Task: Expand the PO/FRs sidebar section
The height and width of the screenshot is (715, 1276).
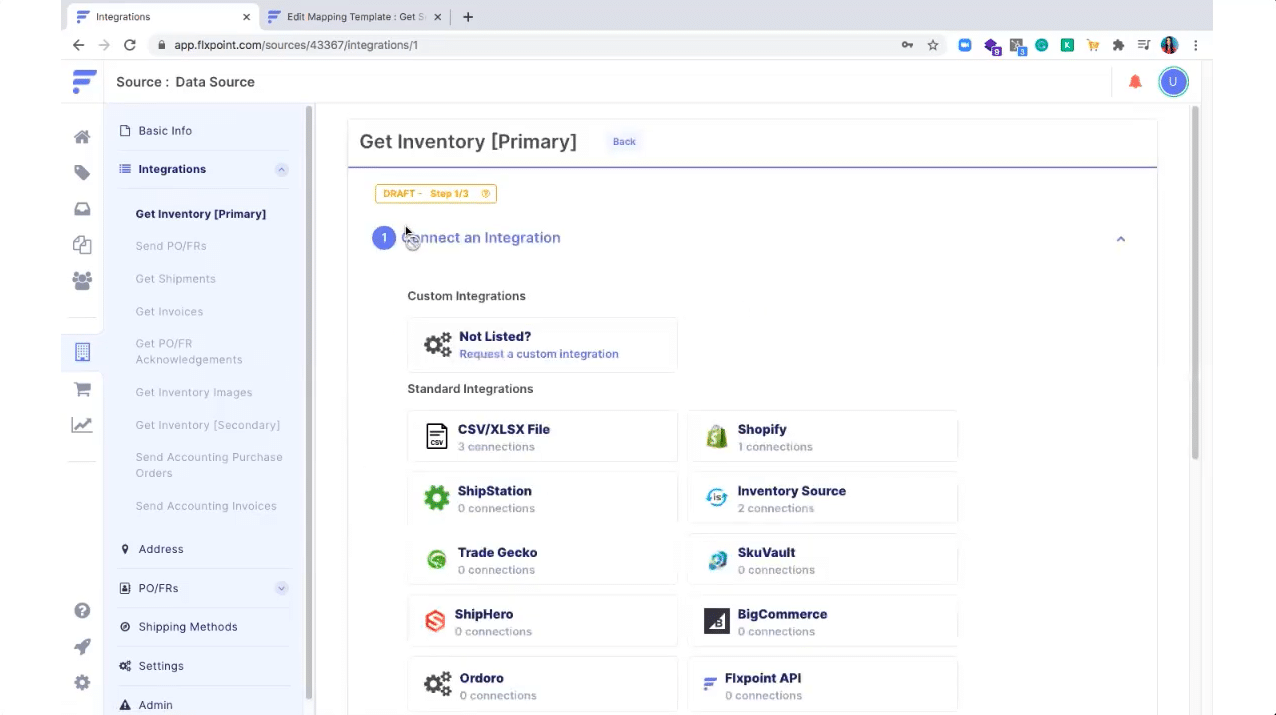Action: [x=281, y=589]
